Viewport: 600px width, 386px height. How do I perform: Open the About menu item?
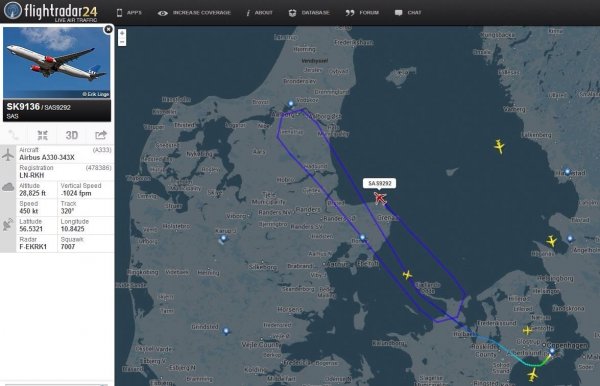[259, 13]
